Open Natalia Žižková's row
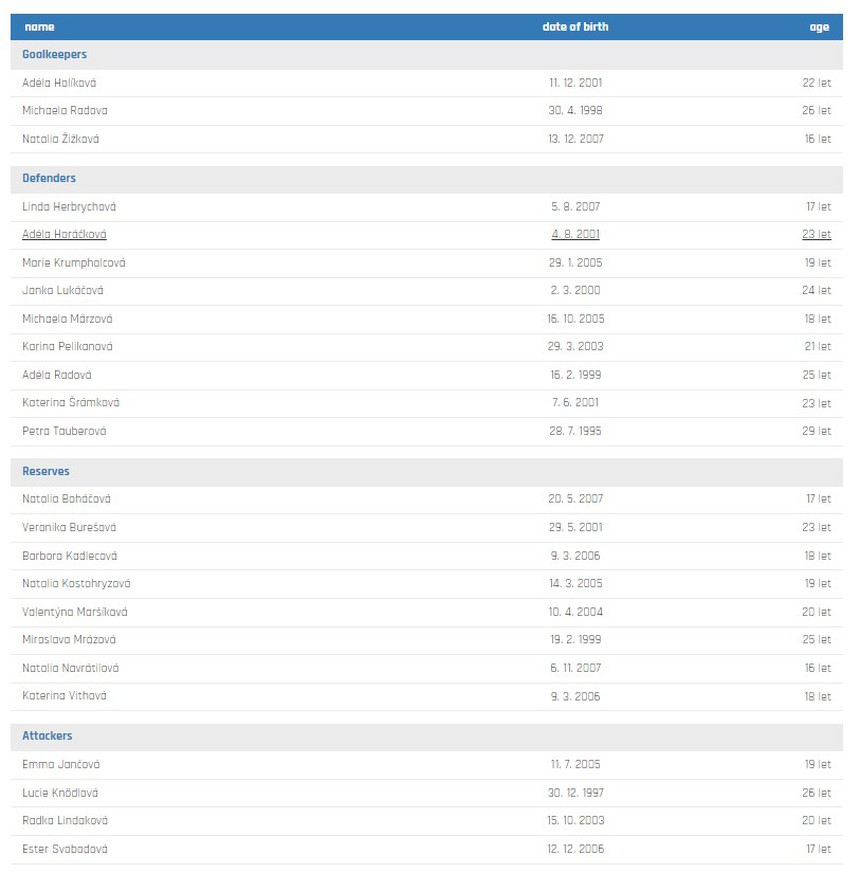Image resolution: width=860 pixels, height=873 pixels. [x=60, y=139]
